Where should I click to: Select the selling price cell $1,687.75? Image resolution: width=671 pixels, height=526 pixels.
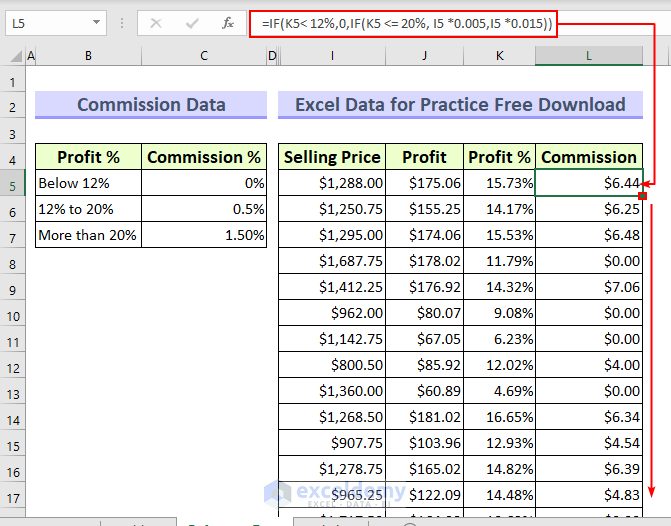point(332,261)
